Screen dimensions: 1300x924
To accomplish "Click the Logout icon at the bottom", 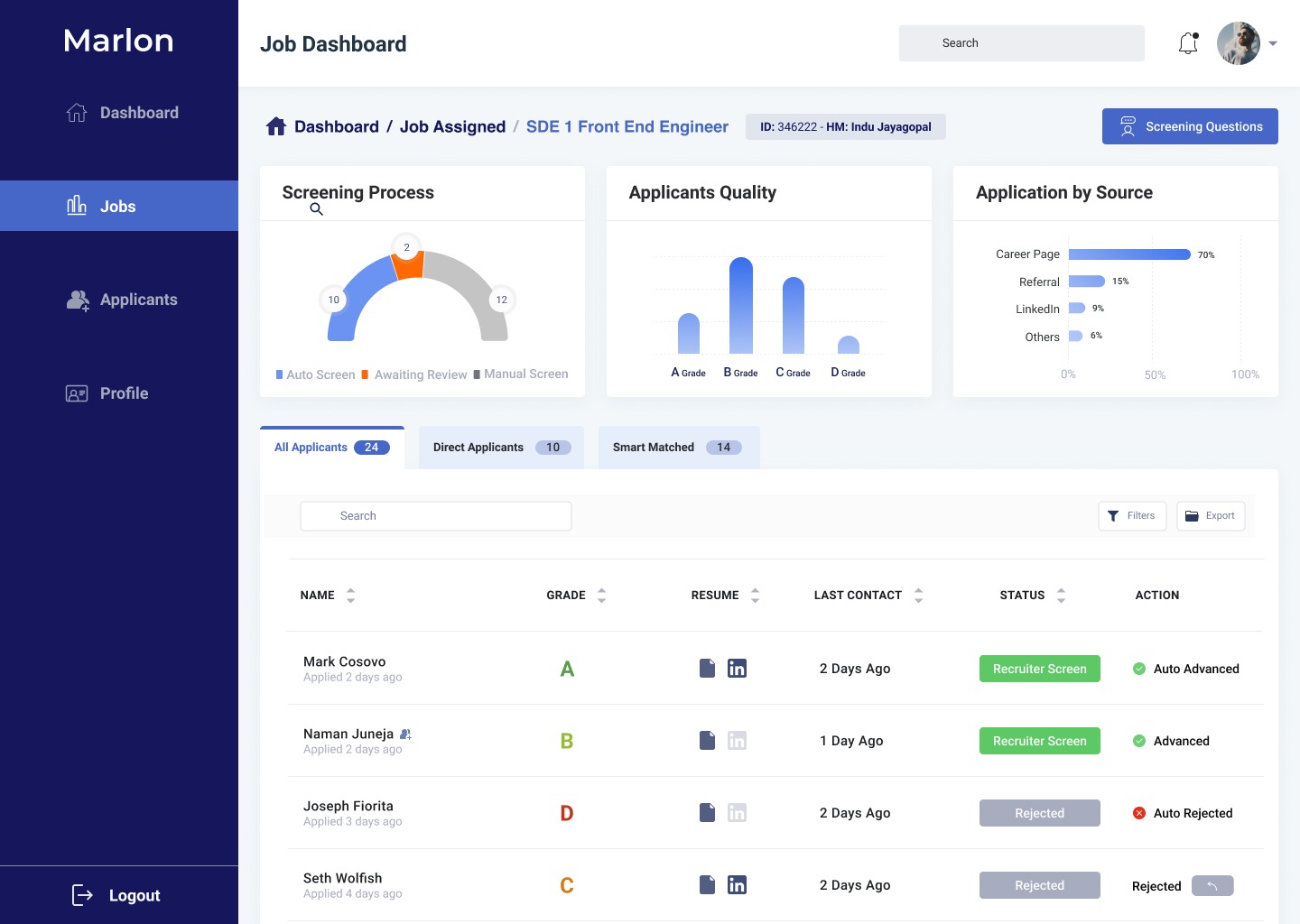I will tap(81, 895).
